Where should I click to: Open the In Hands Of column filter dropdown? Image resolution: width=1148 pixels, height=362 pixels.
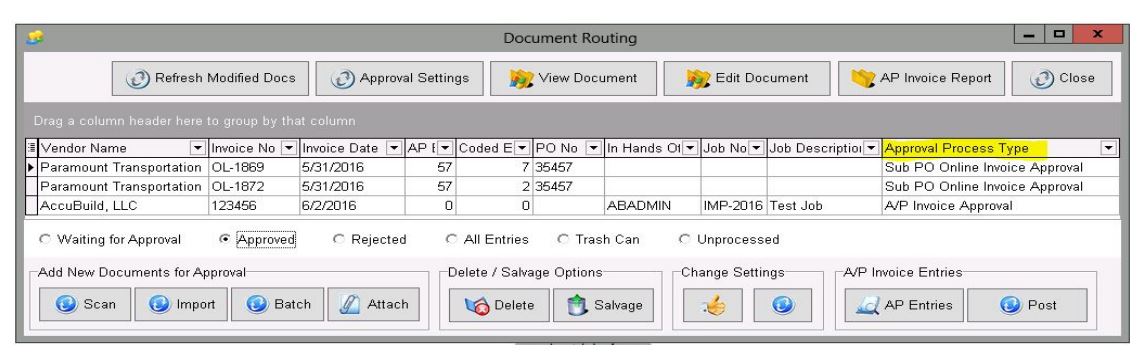coord(689,149)
